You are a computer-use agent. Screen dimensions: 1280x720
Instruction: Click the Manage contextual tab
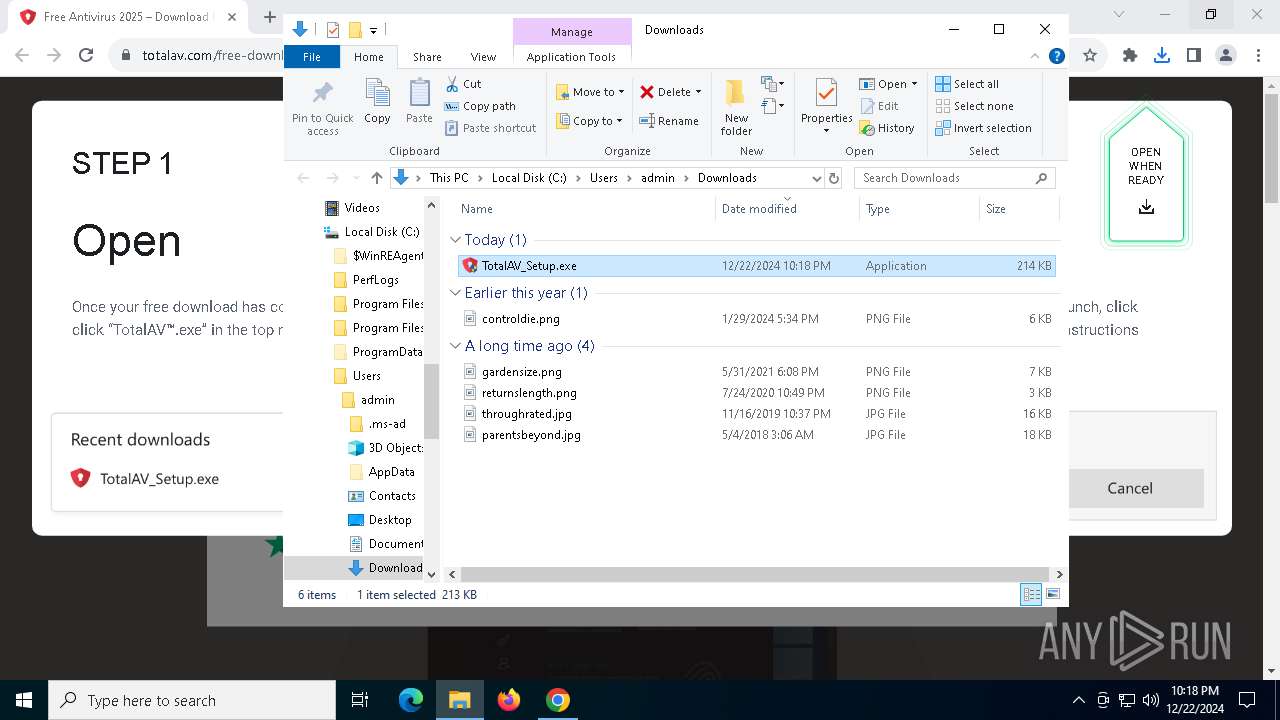tap(572, 32)
